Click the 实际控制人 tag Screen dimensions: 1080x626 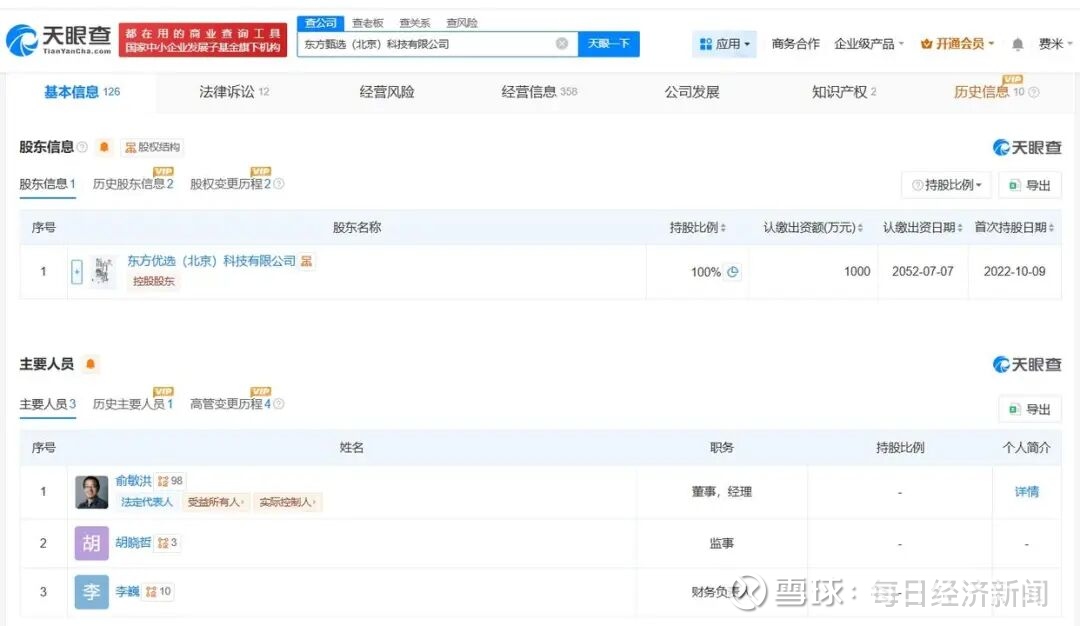tap(287, 502)
